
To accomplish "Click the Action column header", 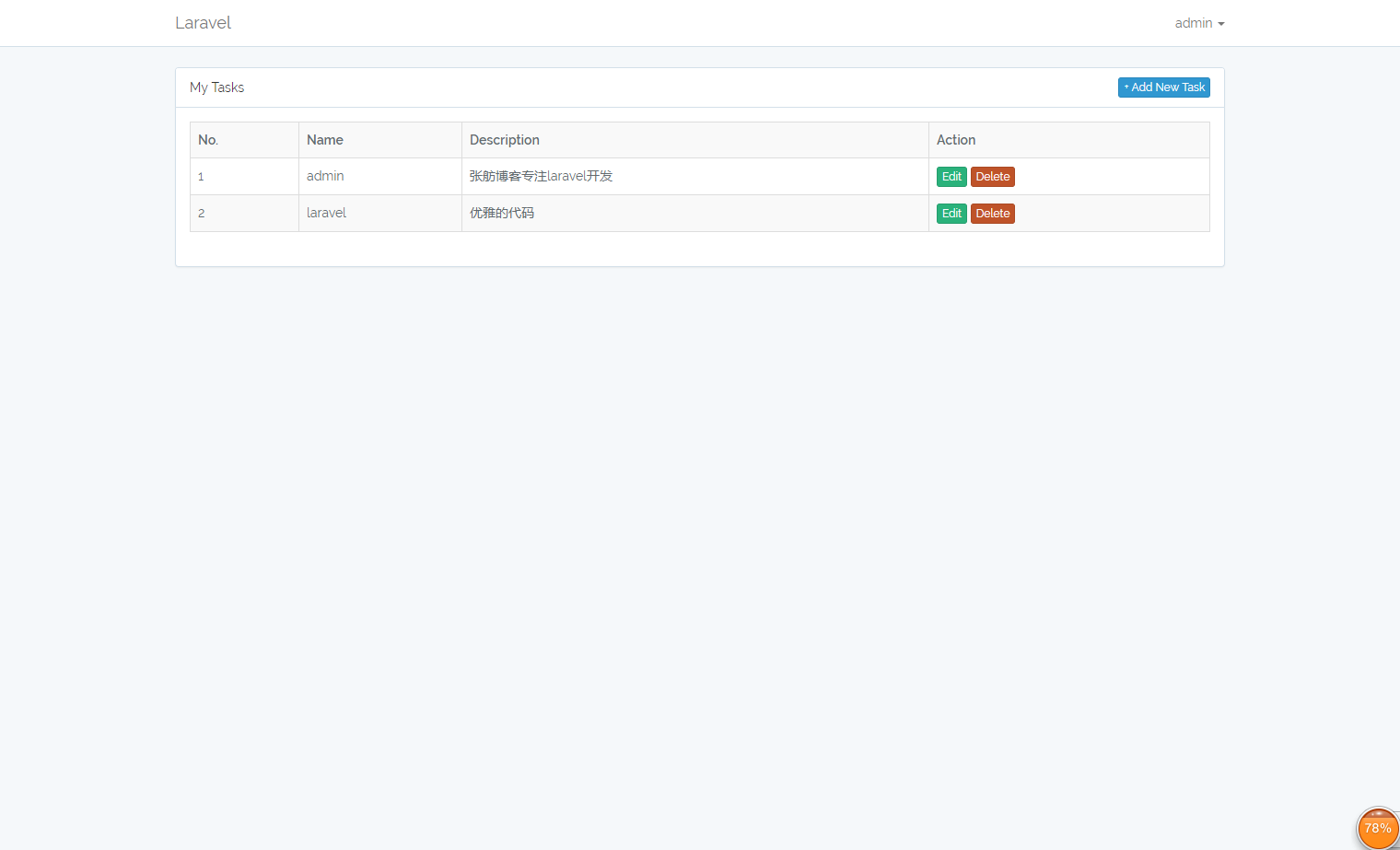I will click(956, 140).
